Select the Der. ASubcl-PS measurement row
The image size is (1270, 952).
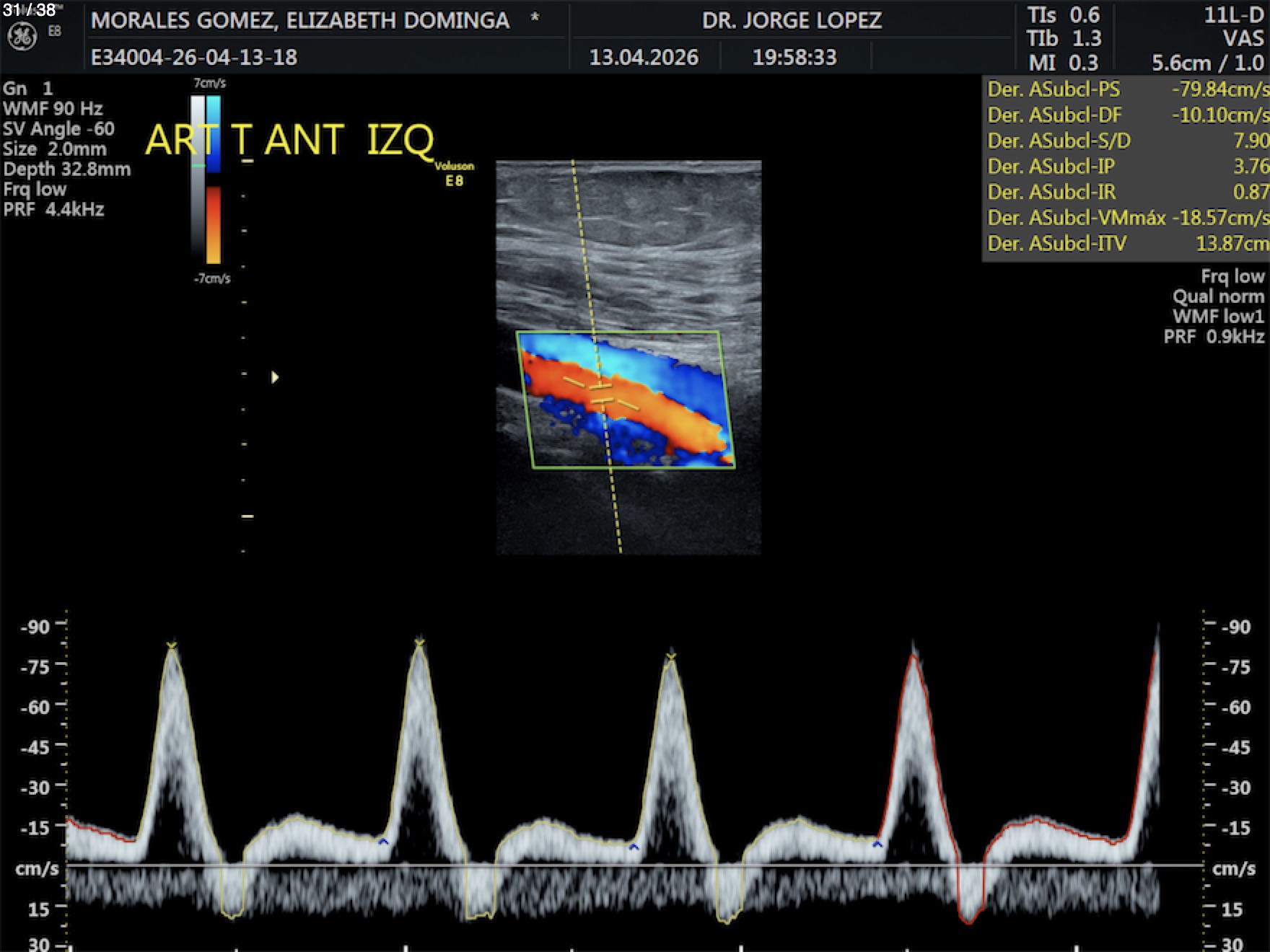pyautogui.click(x=1127, y=89)
